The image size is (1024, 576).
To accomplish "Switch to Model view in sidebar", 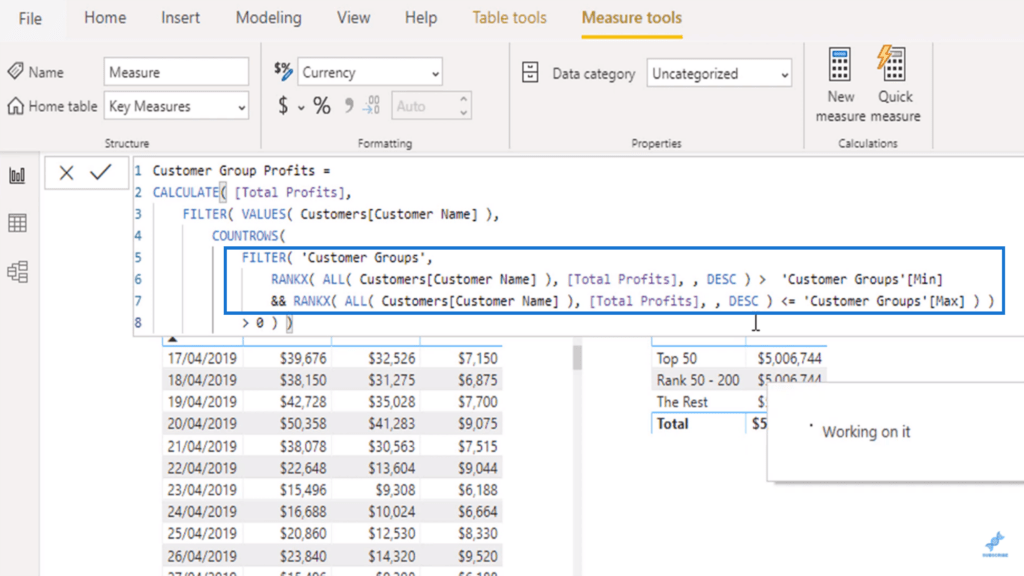I will click(x=18, y=272).
